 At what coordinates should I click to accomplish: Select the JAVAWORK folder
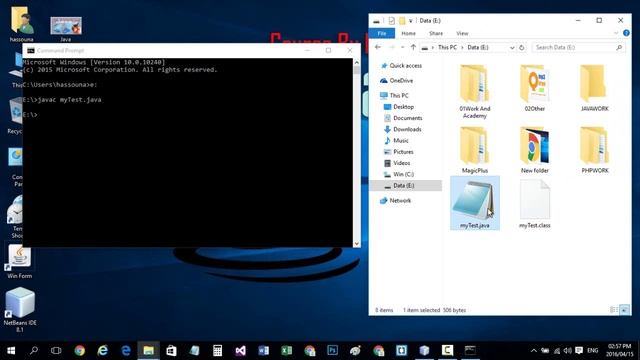point(595,88)
